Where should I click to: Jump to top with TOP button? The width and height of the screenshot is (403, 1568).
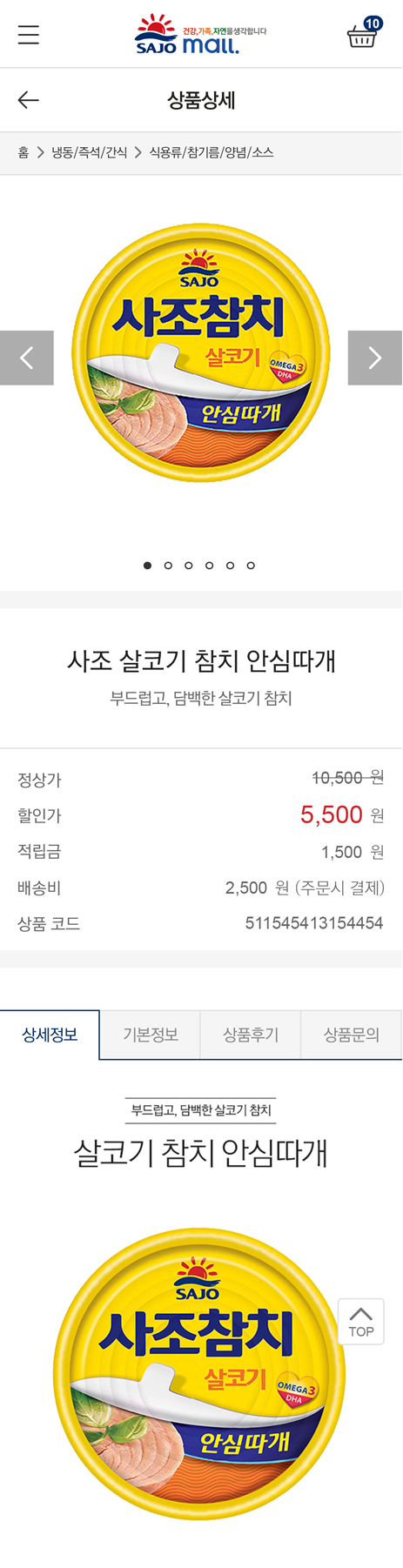pos(360,1321)
